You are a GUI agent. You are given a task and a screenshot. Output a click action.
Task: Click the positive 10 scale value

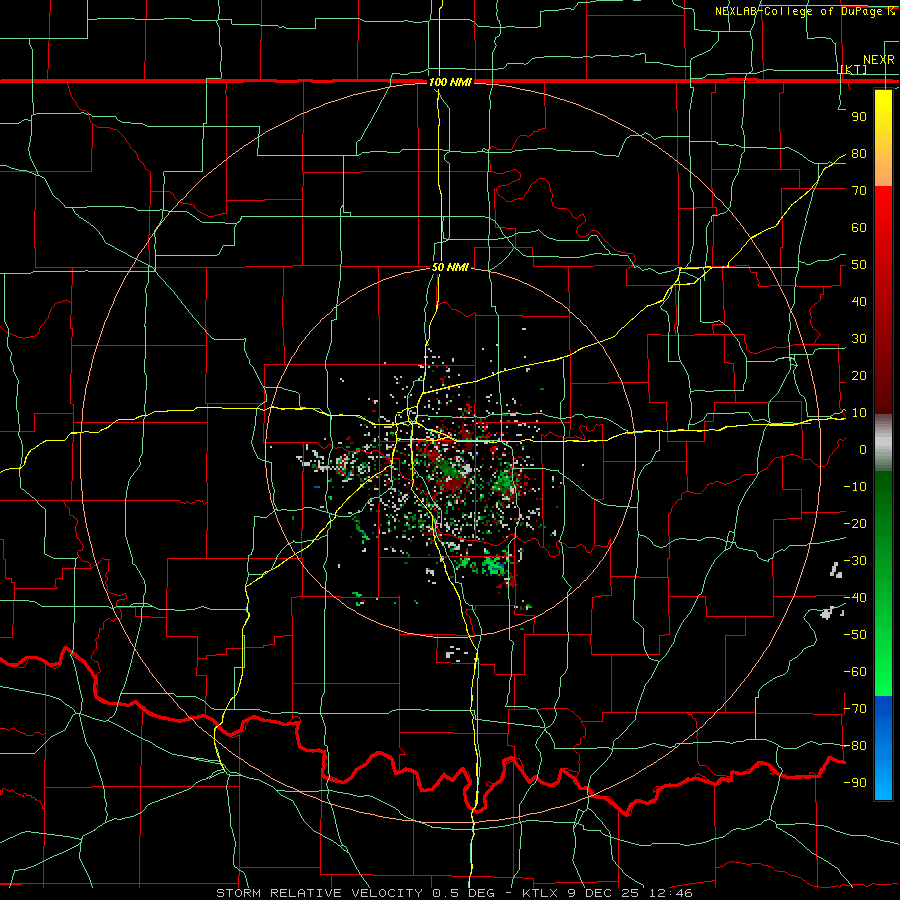(859, 413)
